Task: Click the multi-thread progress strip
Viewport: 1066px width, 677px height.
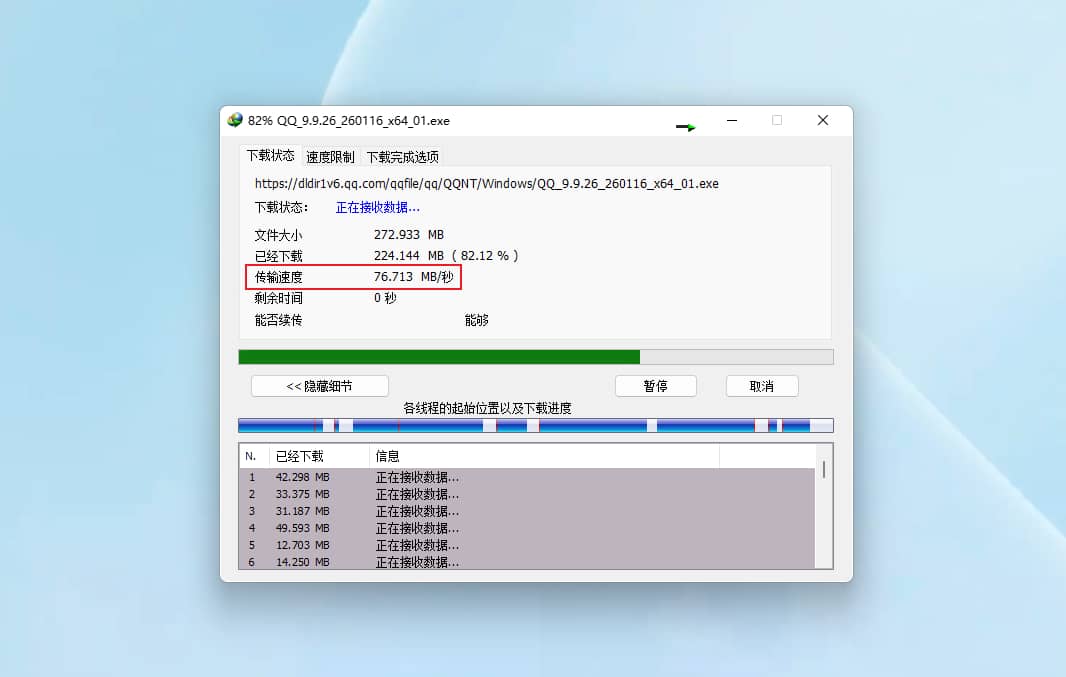Action: [x=534, y=423]
